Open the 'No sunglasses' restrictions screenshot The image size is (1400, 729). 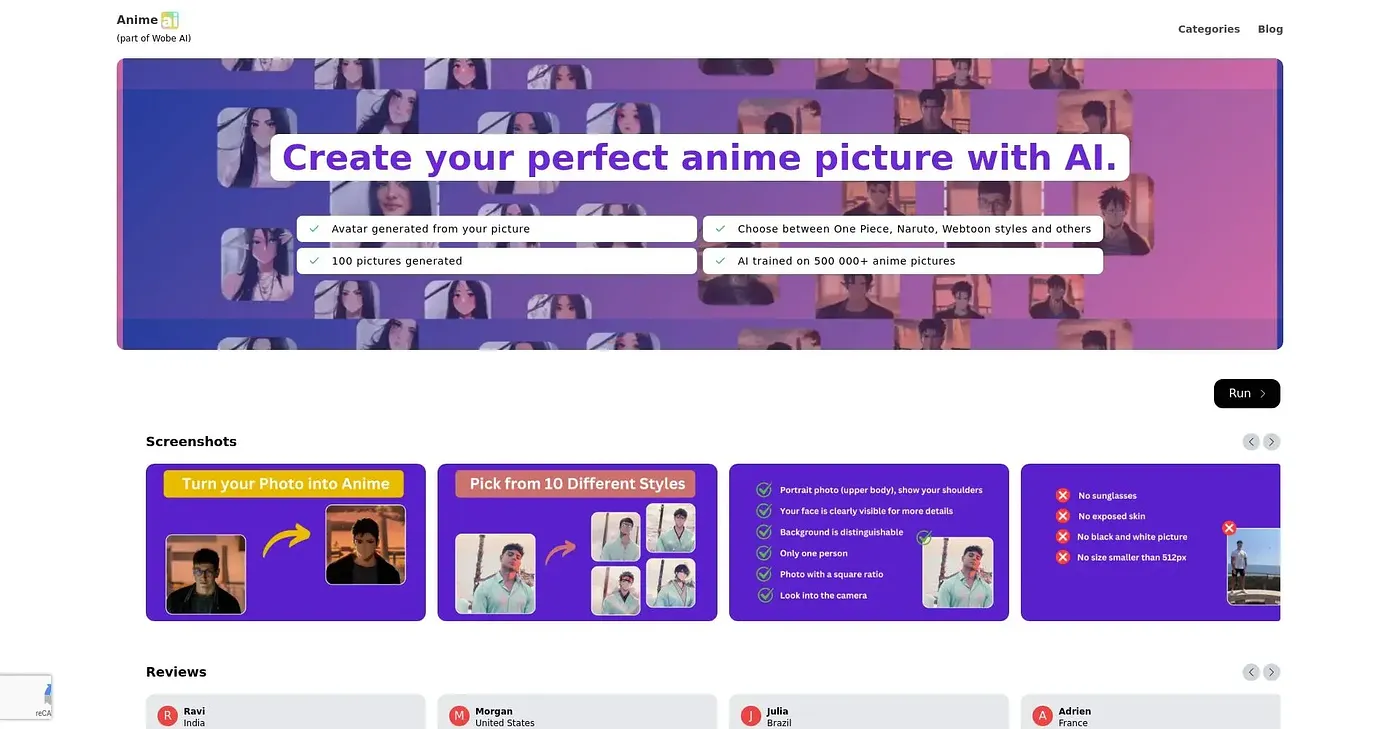point(1150,542)
